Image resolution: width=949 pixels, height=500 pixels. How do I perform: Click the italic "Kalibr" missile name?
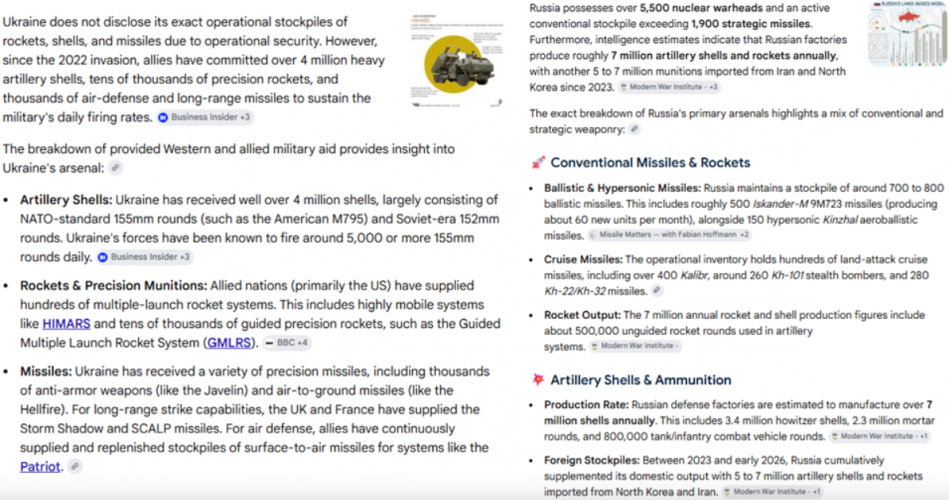point(694,275)
